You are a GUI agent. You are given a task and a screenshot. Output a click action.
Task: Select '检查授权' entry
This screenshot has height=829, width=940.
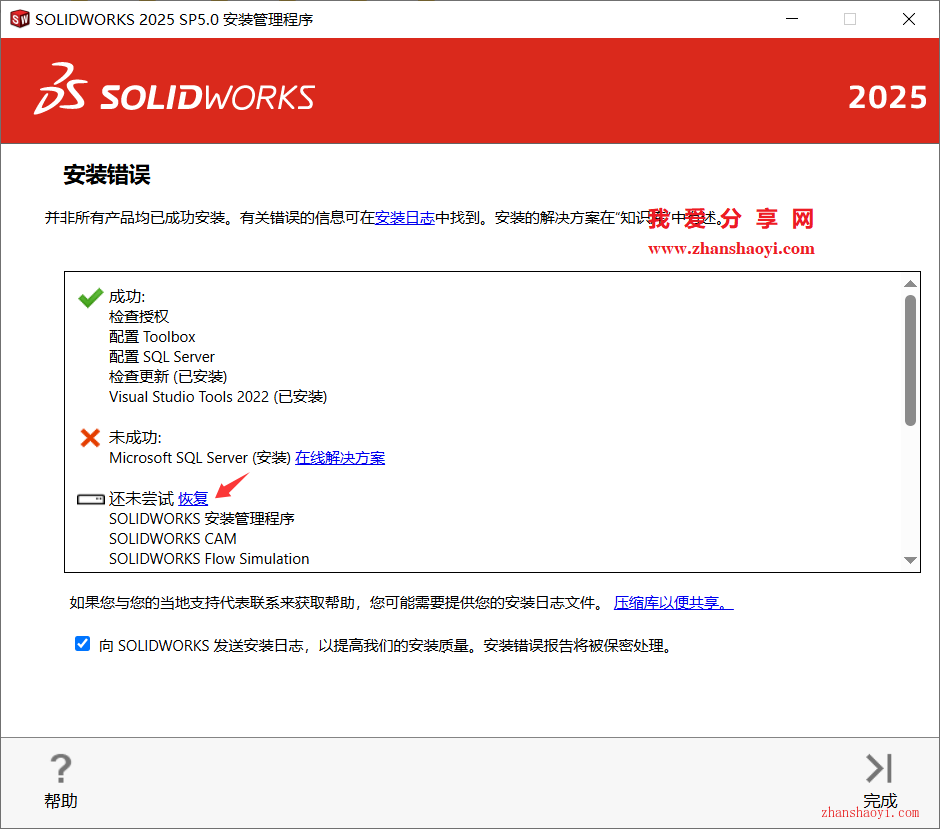139,316
